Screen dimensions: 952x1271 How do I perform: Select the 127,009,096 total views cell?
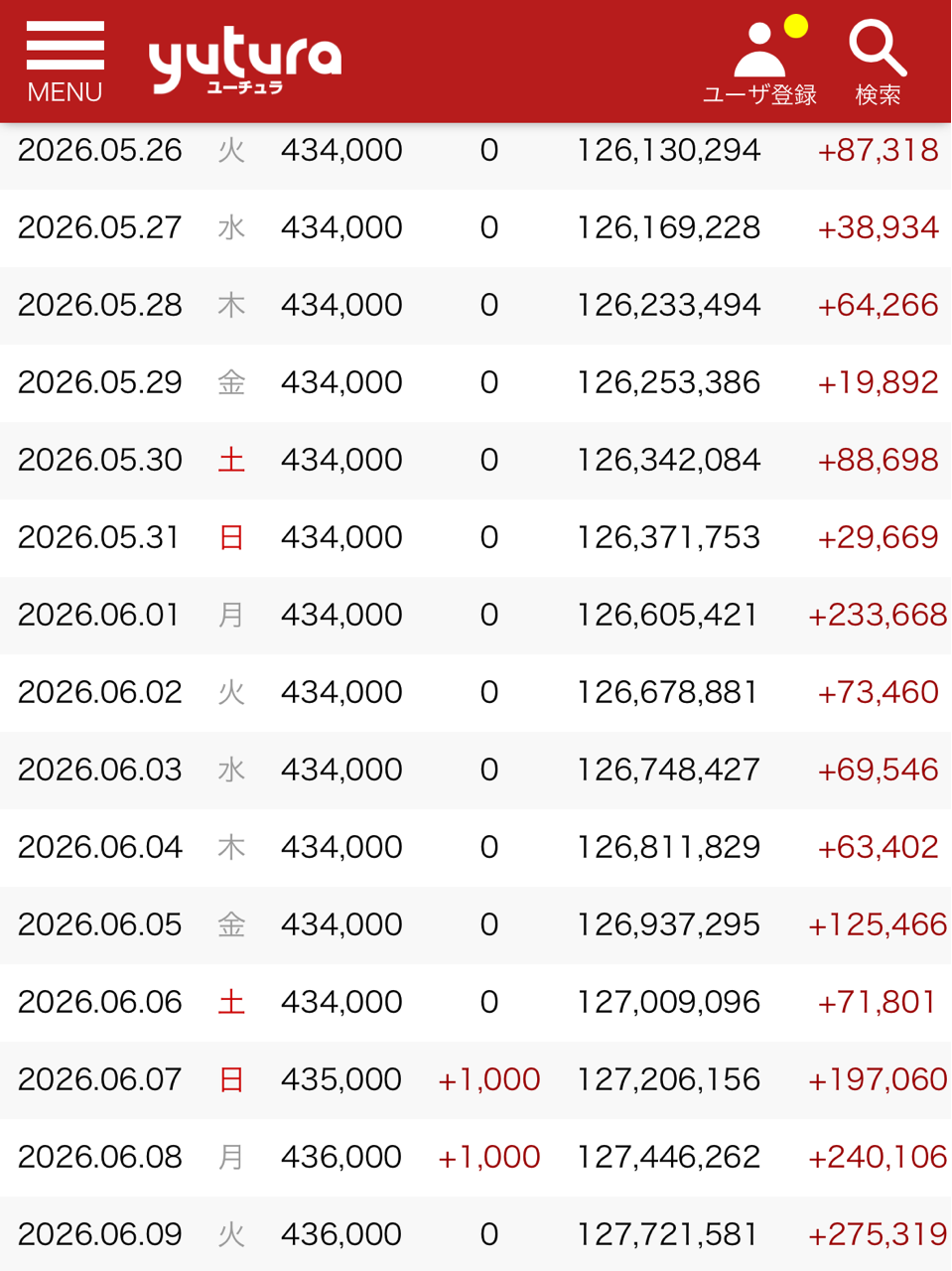[668, 1002]
